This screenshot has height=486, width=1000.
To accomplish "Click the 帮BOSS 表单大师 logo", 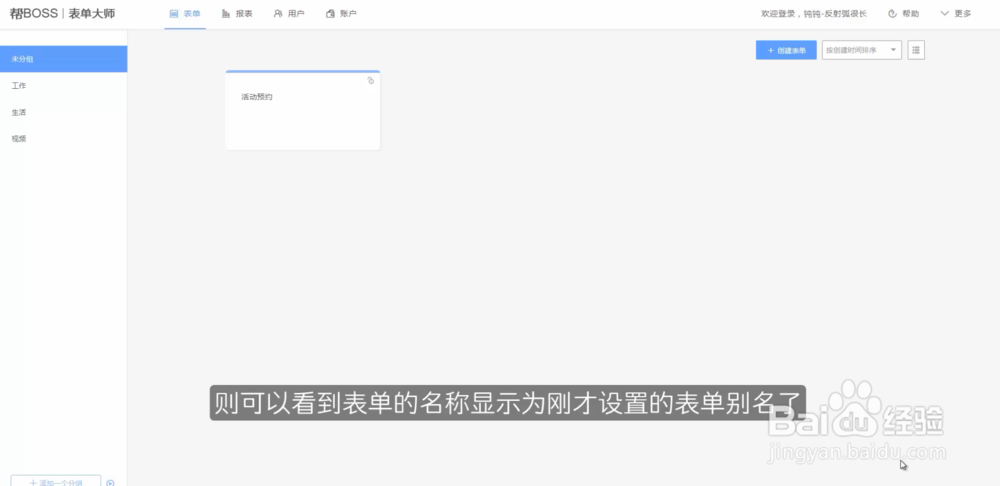I will pyautogui.click(x=62, y=13).
